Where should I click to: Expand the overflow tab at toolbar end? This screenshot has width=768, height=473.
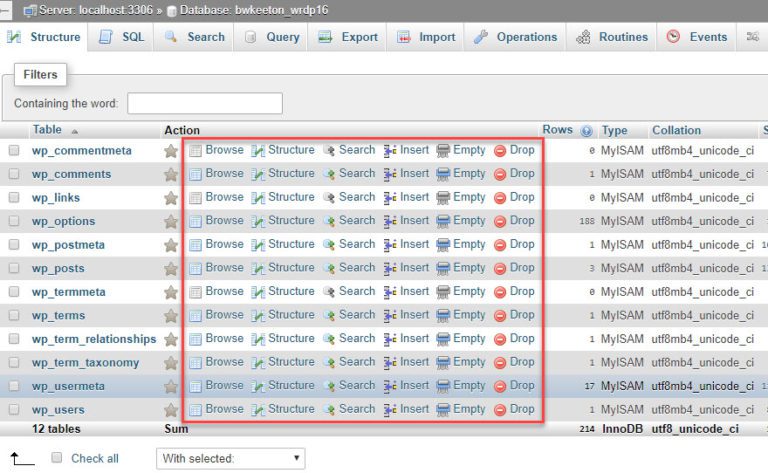point(752,37)
